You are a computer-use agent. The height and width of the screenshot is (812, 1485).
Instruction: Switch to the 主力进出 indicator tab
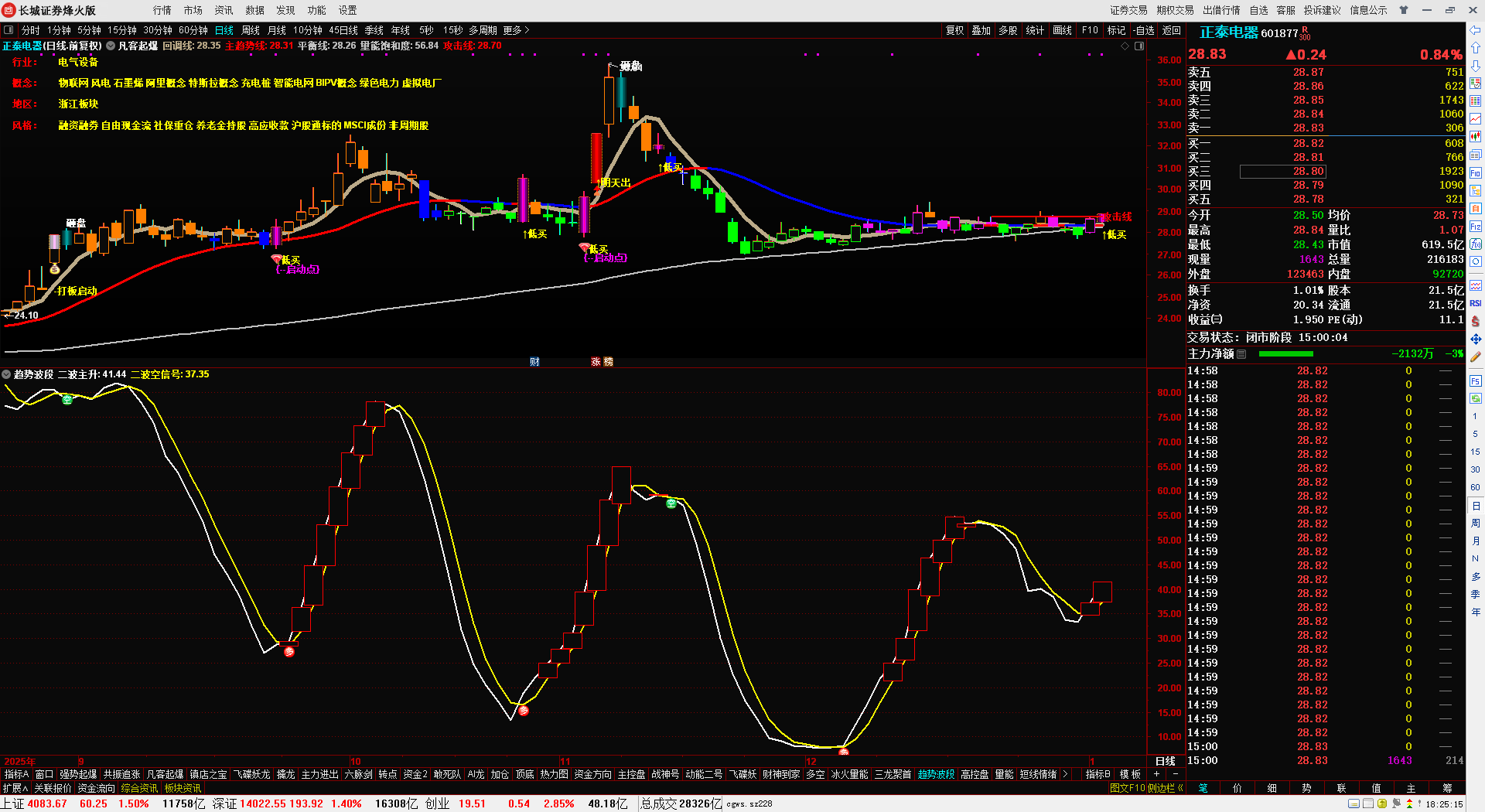pos(319,774)
